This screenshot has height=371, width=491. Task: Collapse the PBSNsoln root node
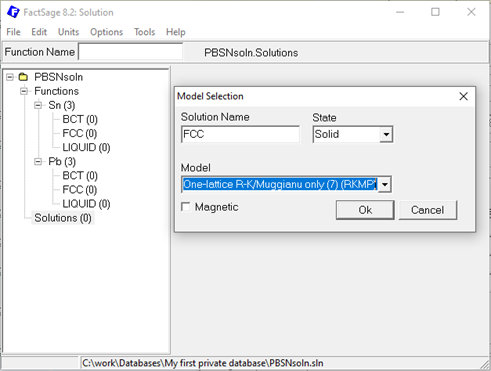pos(10,77)
